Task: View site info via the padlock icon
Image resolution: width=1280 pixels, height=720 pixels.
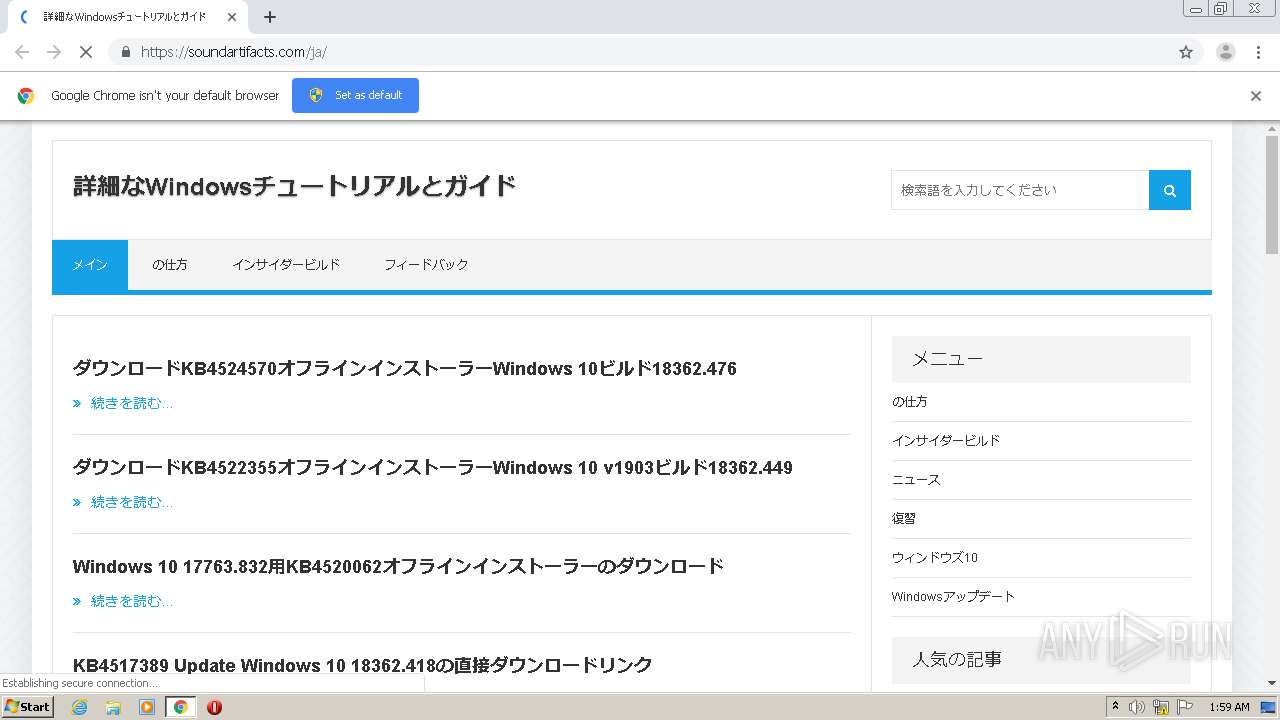Action: (126, 52)
